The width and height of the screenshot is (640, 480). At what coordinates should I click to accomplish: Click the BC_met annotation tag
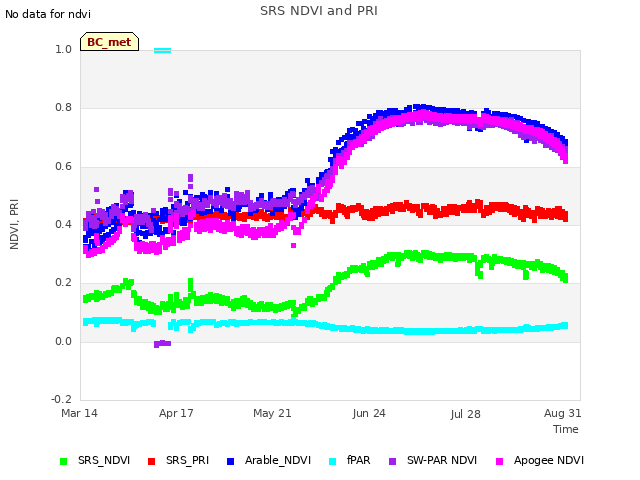coord(109,42)
